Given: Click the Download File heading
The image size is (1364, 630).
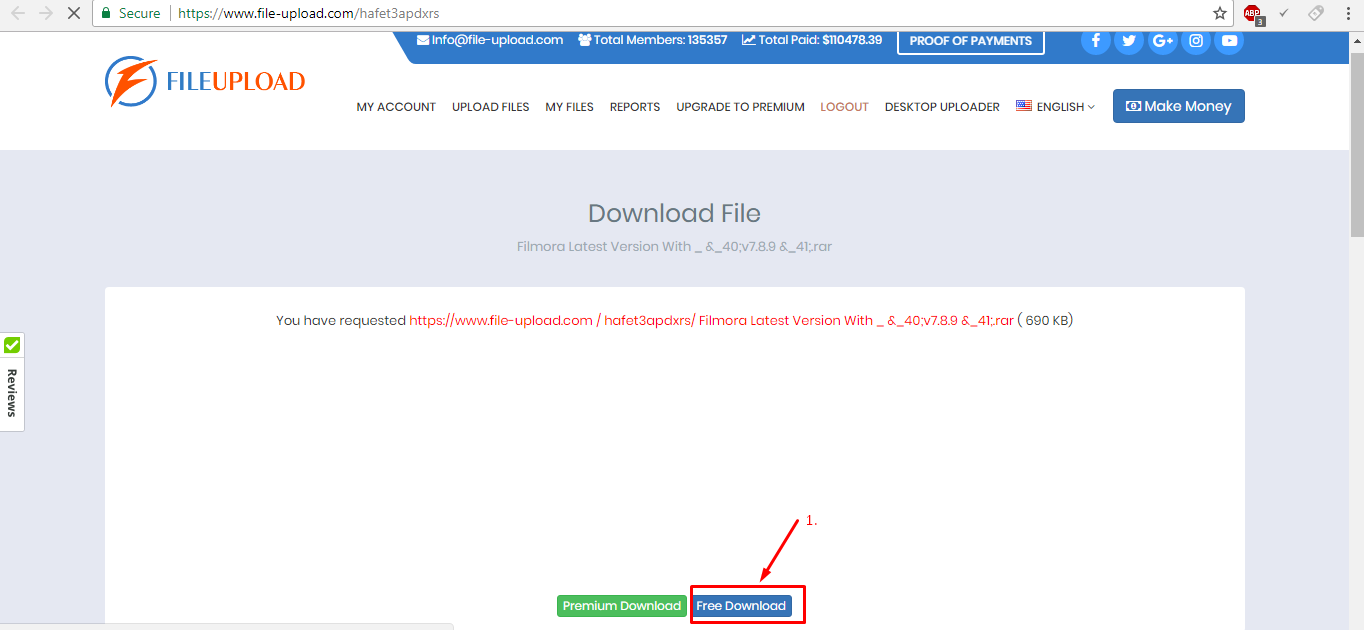Looking at the screenshot, I should [x=674, y=213].
